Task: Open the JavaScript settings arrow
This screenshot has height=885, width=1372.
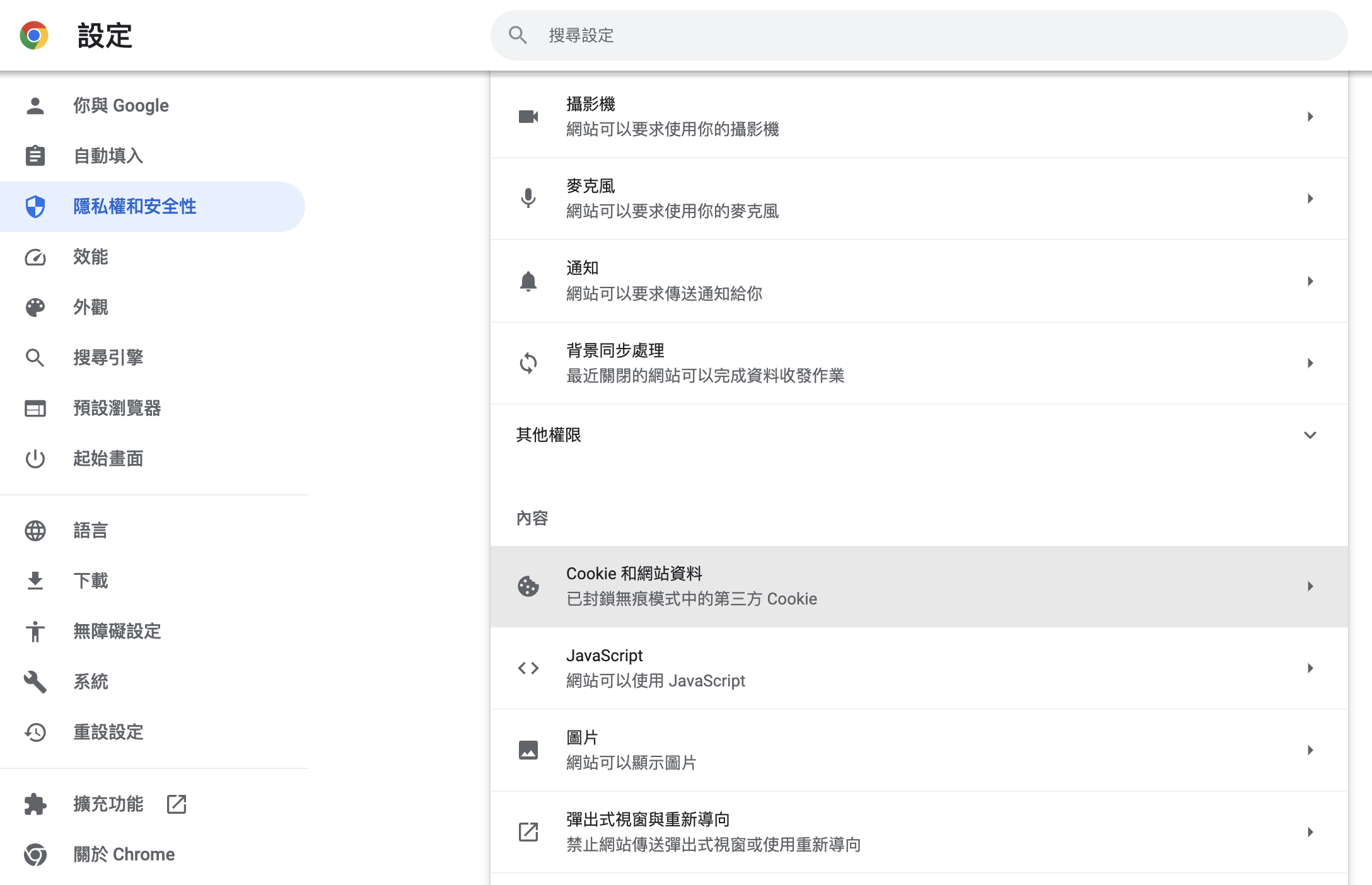Action: 1310,668
